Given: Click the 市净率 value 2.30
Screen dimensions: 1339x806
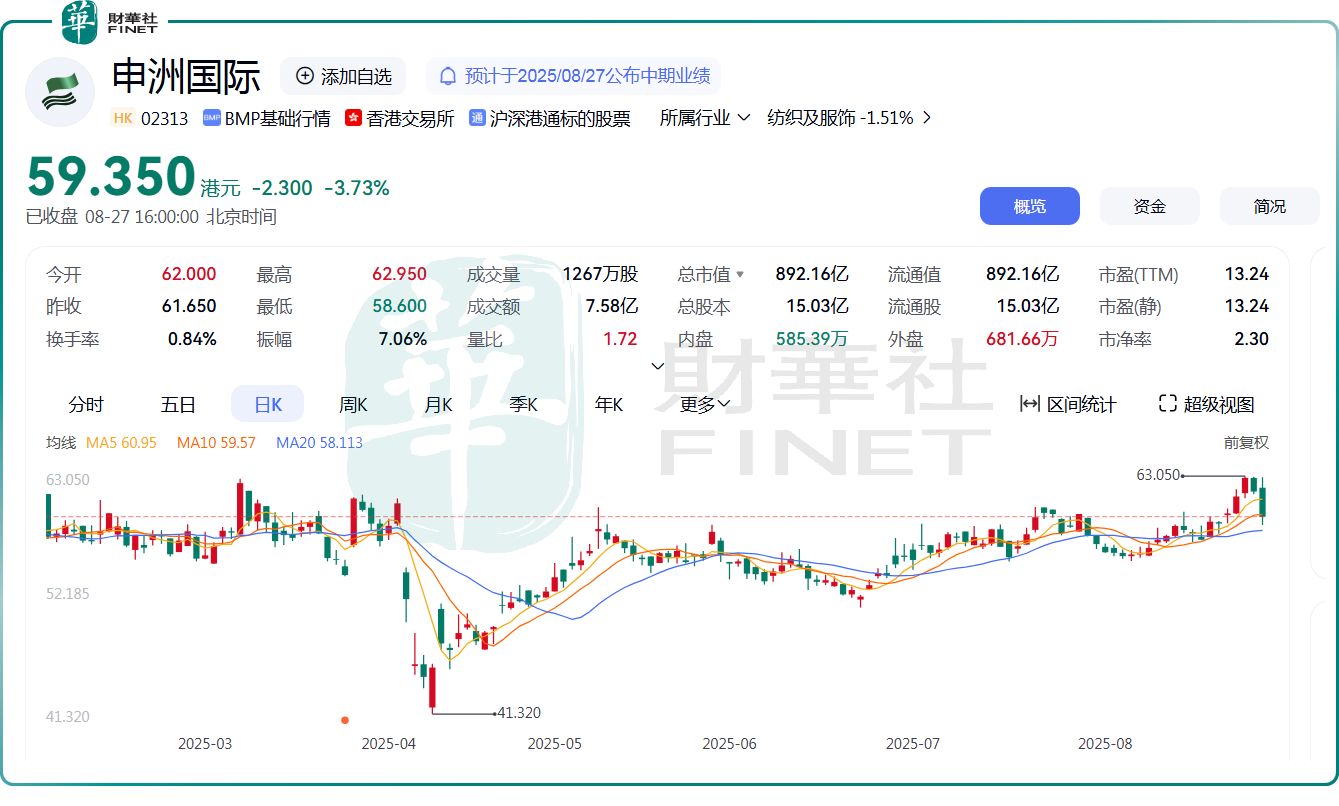Looking at the screenshot, I should [x=1252, y=339].
